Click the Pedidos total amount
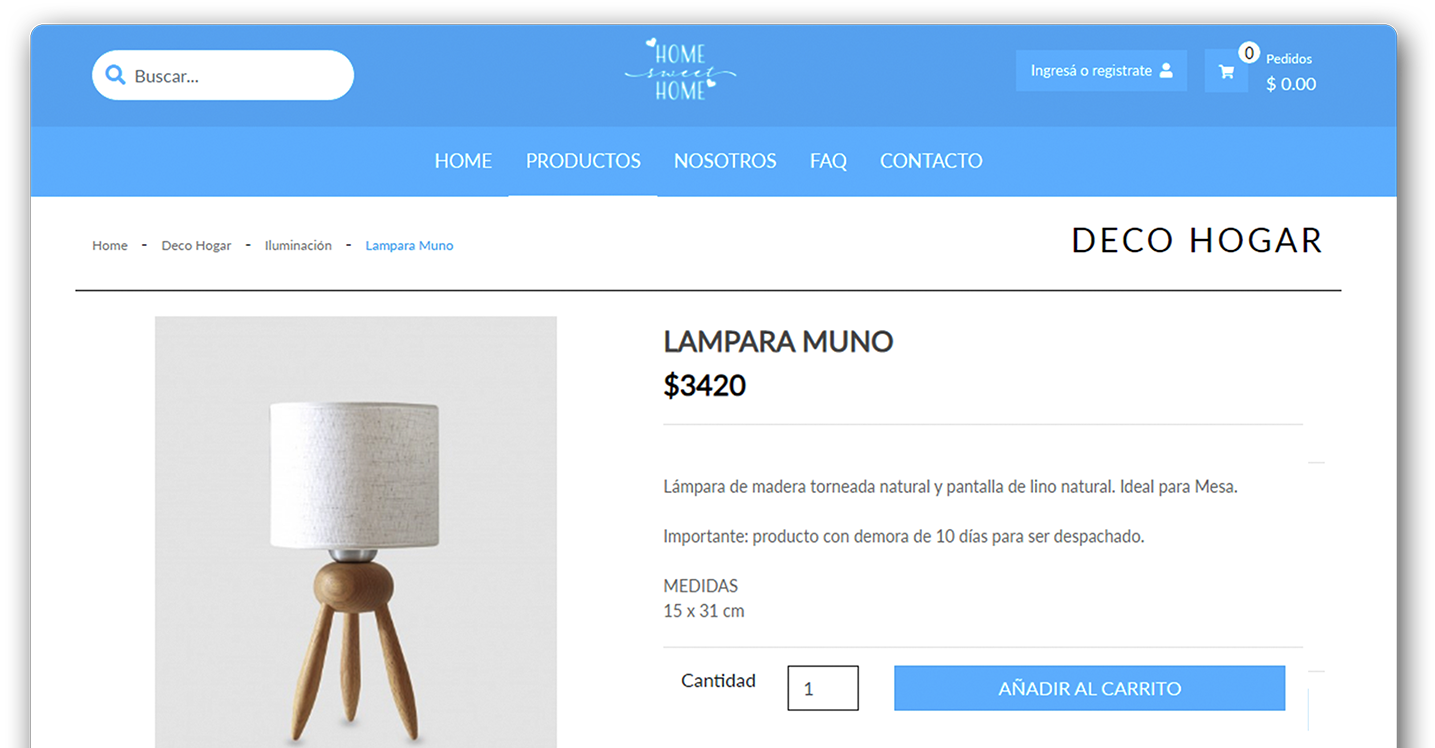The image size is (1435, 748). pos(1291,84)
